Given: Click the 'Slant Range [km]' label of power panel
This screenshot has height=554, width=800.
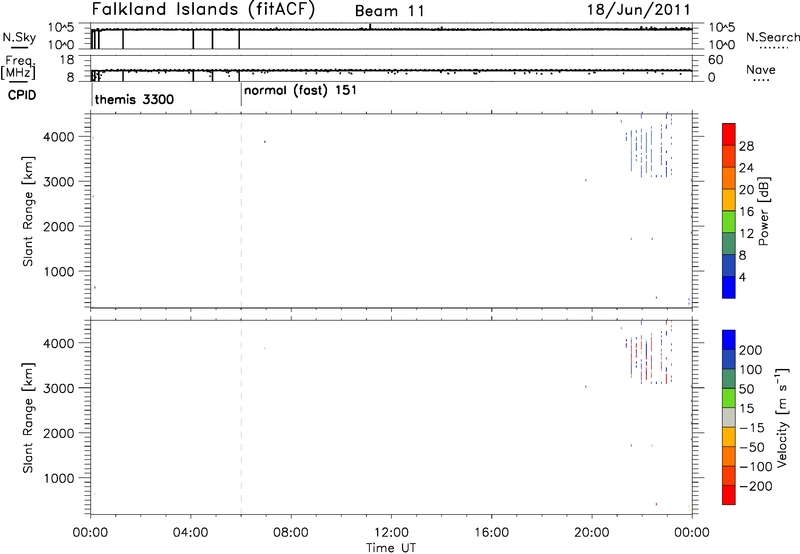Looking at the screenshot, I should (28, 211).
